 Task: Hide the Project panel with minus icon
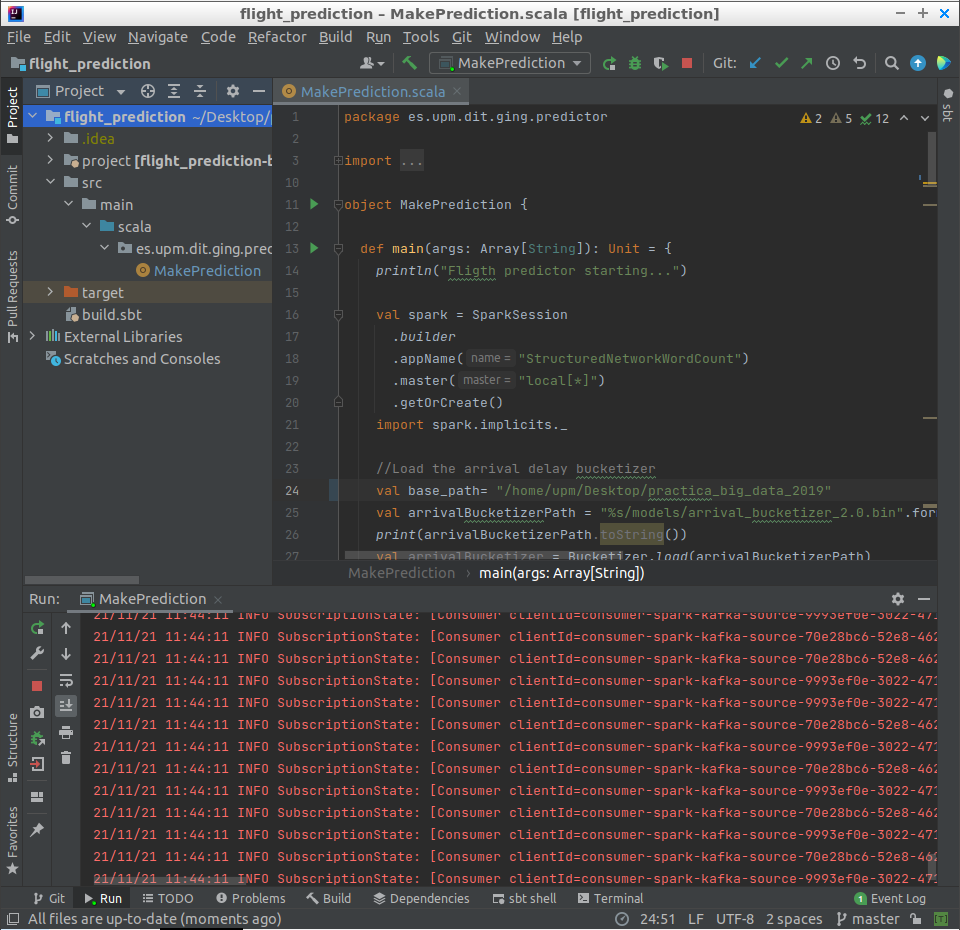click(259, 91)
